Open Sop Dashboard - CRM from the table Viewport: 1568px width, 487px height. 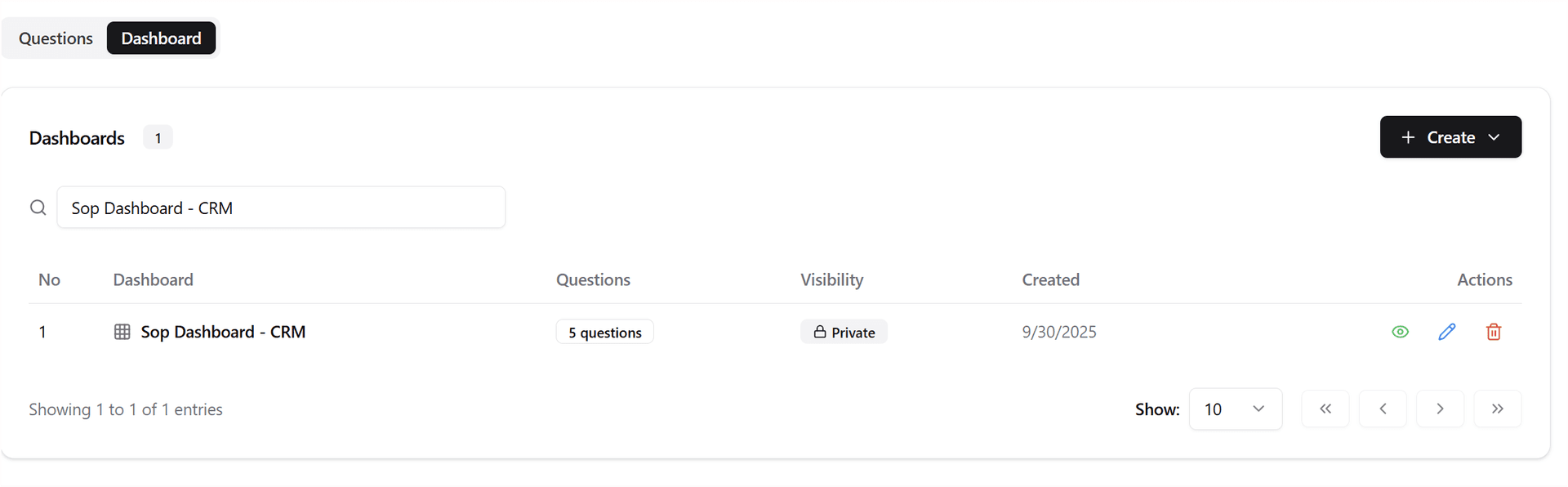[x=224, y=332]
